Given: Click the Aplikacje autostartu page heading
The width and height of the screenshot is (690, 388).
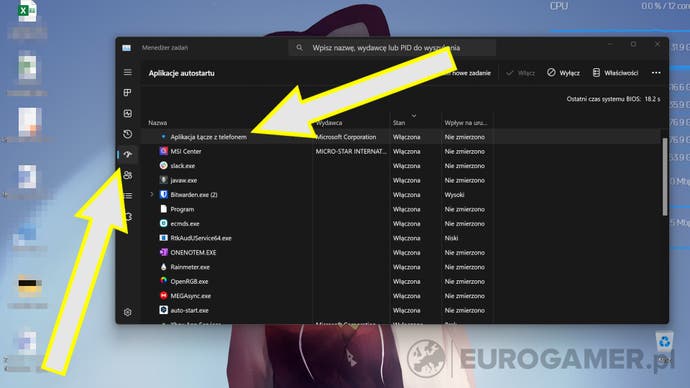Looking at the screenshot, I should point(181,73).
